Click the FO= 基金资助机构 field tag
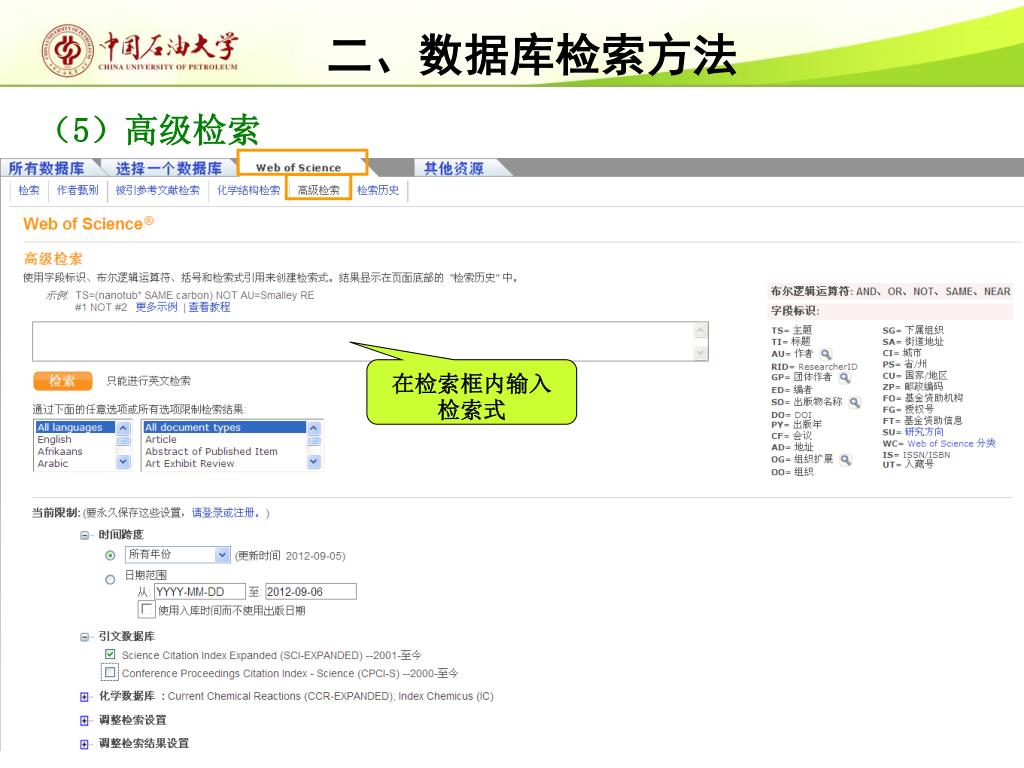 [923, 398]
